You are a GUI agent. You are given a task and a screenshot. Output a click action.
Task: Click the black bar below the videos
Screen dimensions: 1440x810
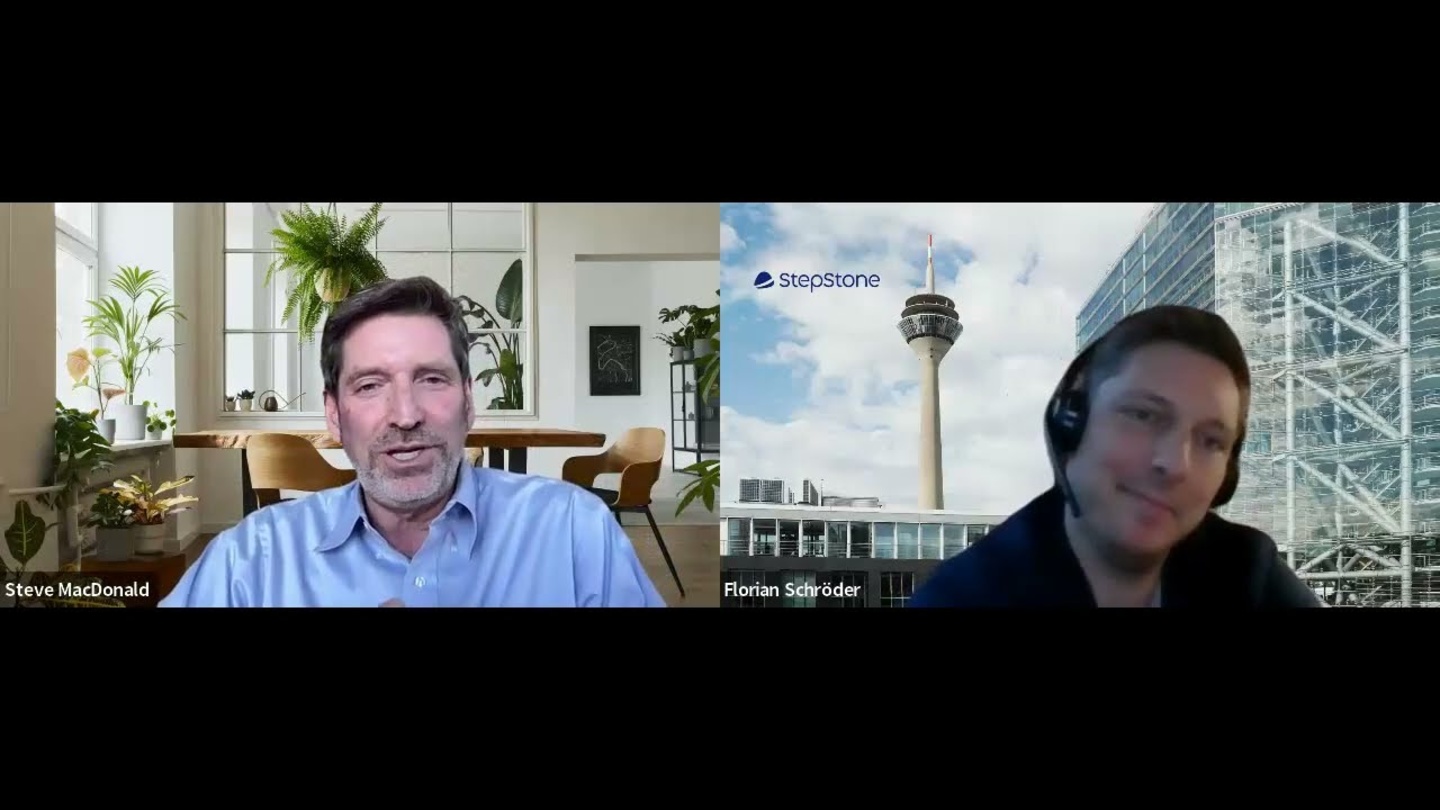pyautogui.click(x=720, y=708)
